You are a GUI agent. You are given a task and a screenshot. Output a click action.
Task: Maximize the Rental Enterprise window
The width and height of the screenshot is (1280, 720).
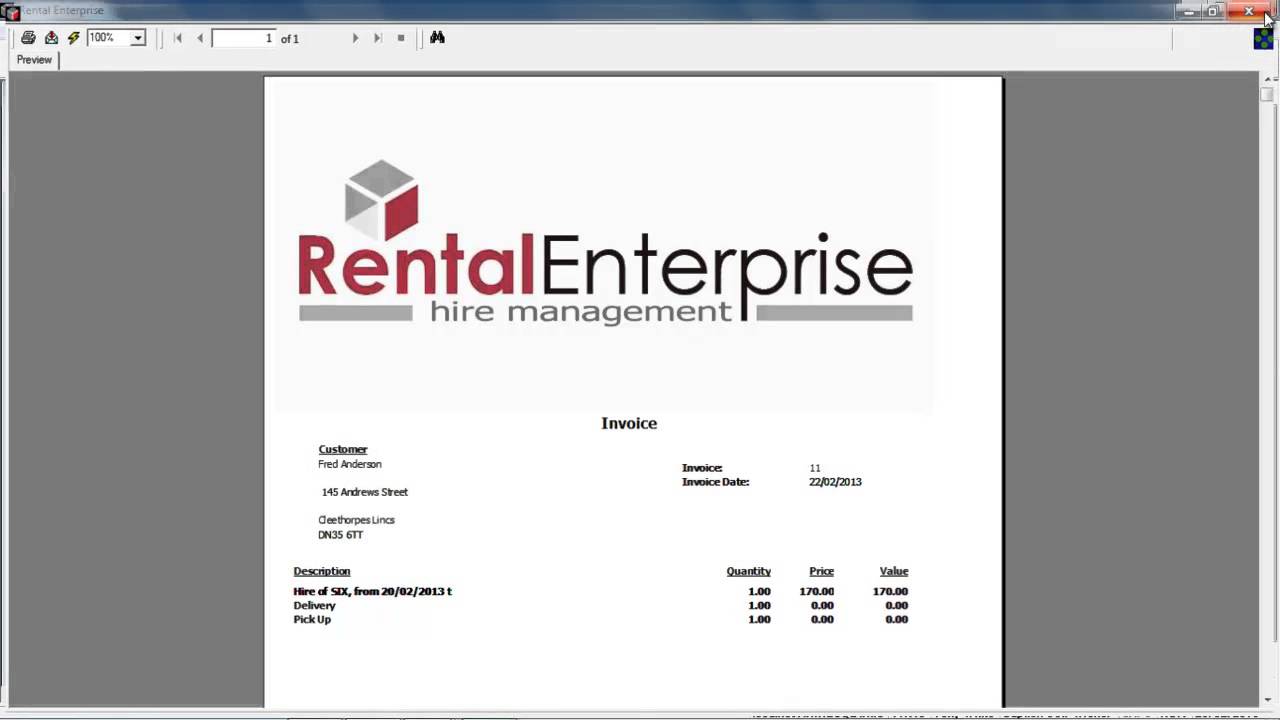[1213, 11]
